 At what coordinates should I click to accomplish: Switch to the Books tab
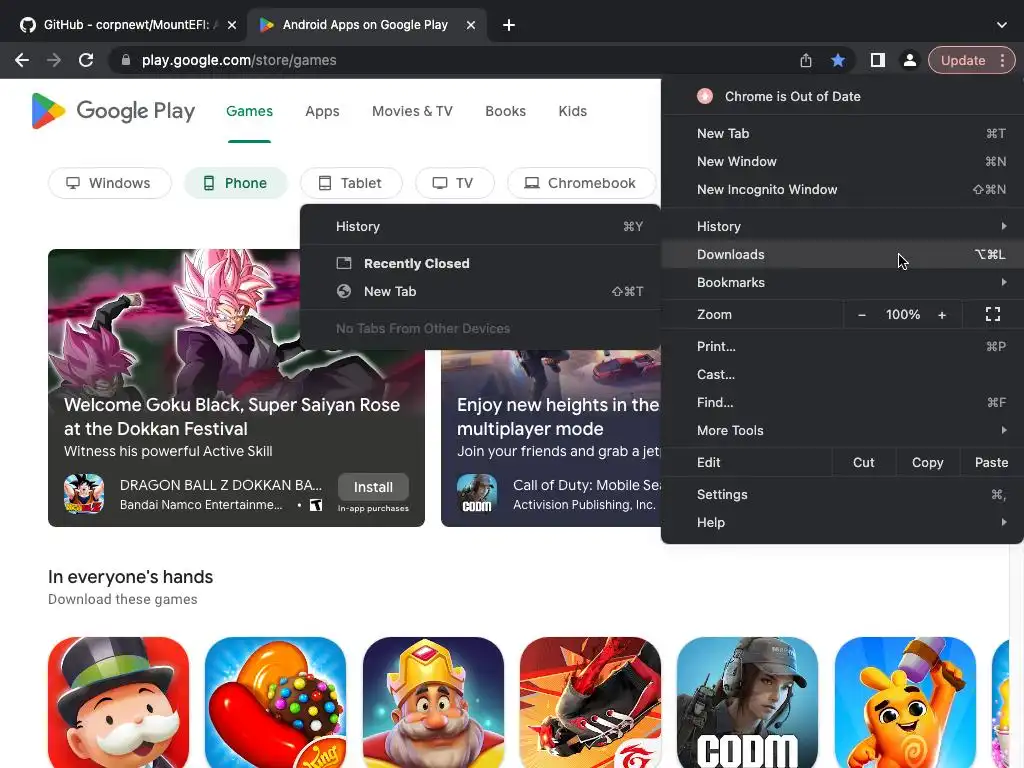tap(505, 111)
